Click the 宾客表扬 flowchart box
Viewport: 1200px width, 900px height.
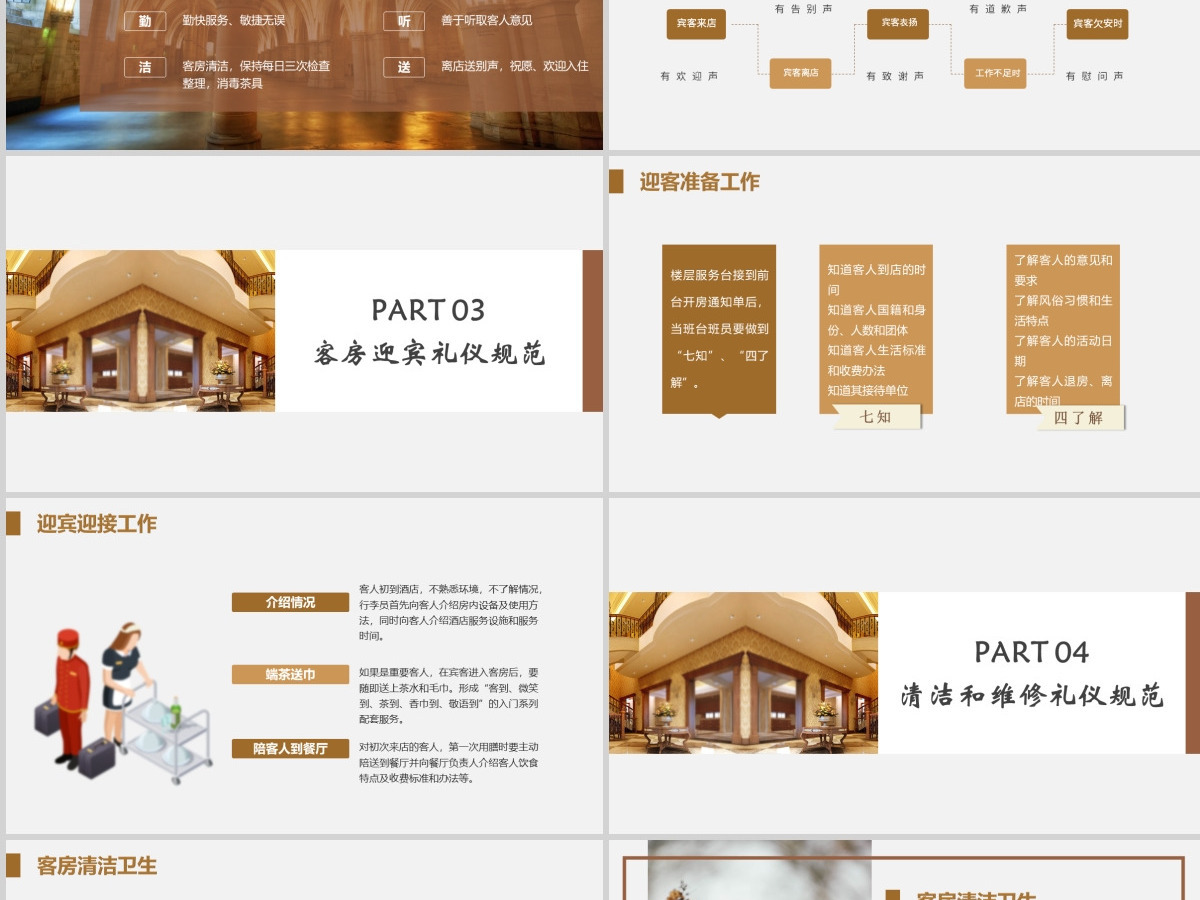(898, 24)
